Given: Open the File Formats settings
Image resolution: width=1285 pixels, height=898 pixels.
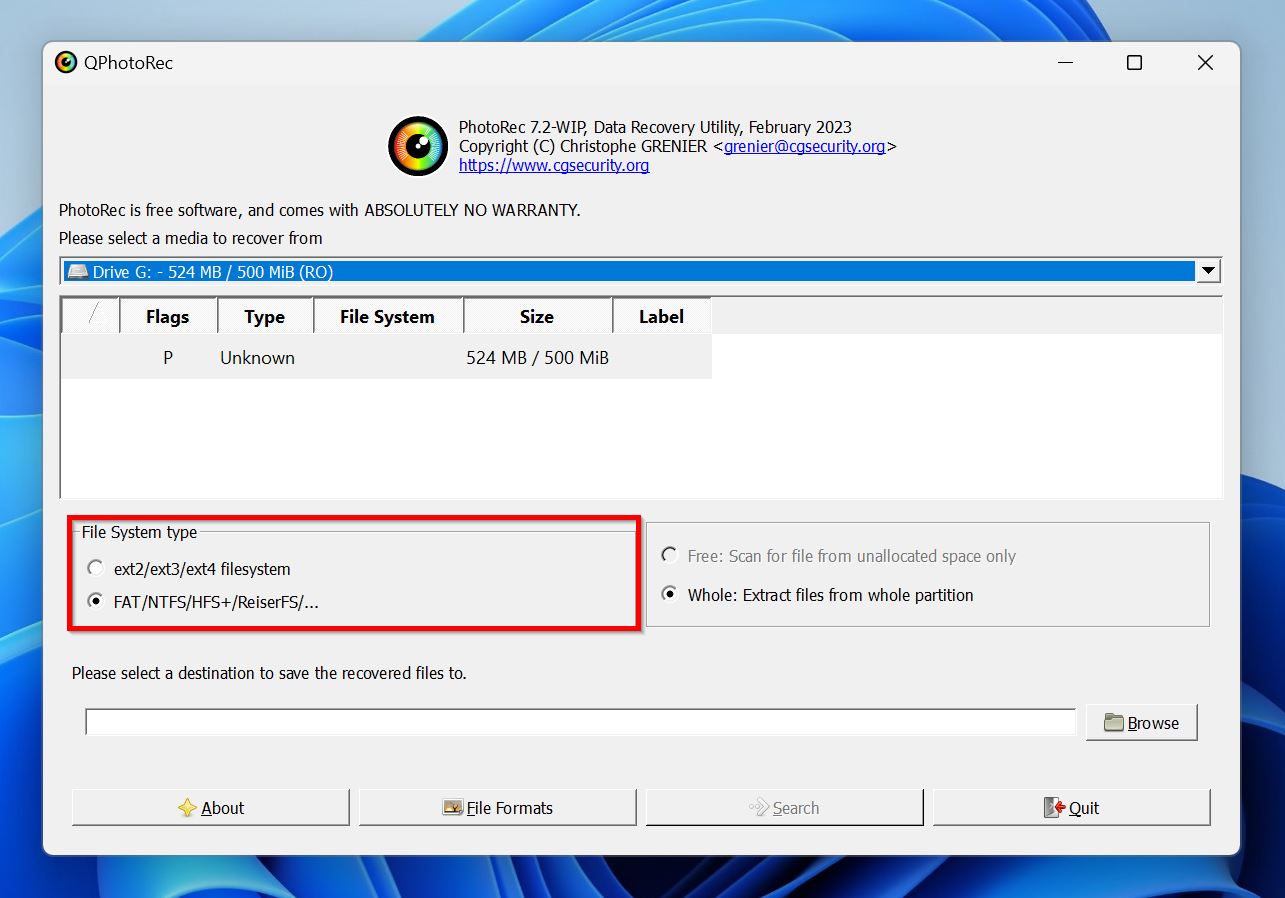Looking at the screenshot, I should (x=497, y=807).
